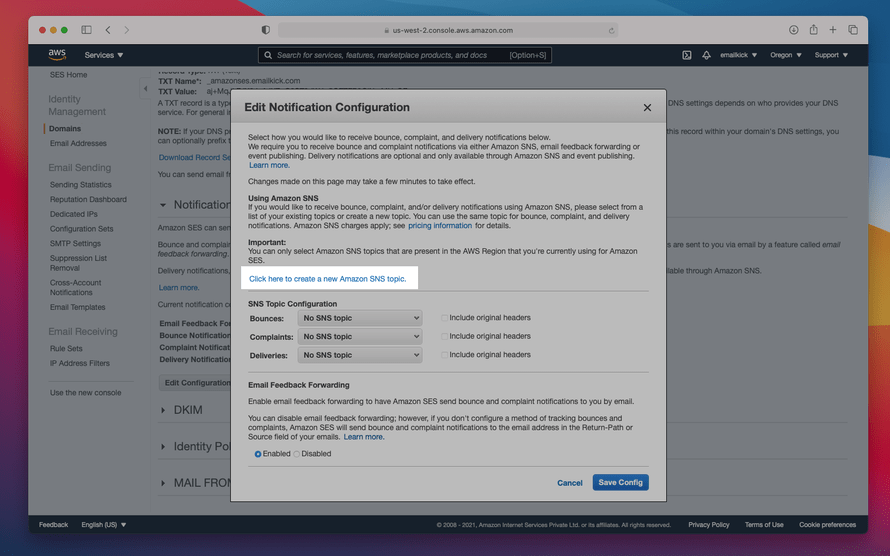
Task: Click the AWS services search field
Action: [x=405, y=55]
